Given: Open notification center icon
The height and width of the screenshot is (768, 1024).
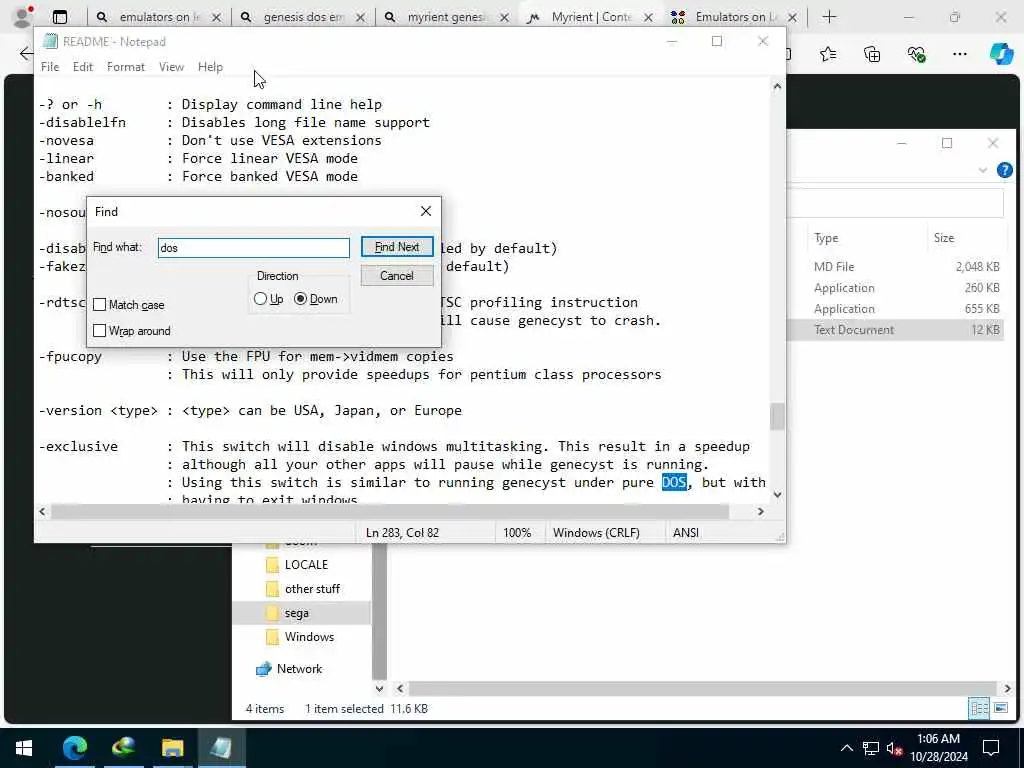Looking at the screenshot, I should click(991, 748).
